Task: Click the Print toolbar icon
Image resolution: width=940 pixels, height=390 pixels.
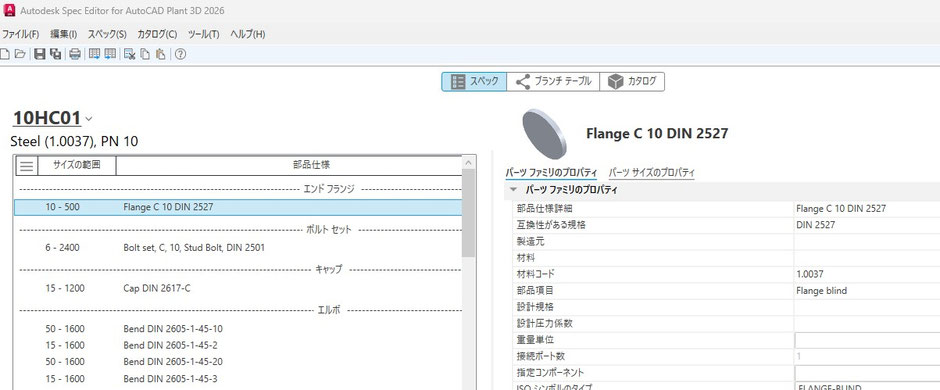Action: click(75, 55)
